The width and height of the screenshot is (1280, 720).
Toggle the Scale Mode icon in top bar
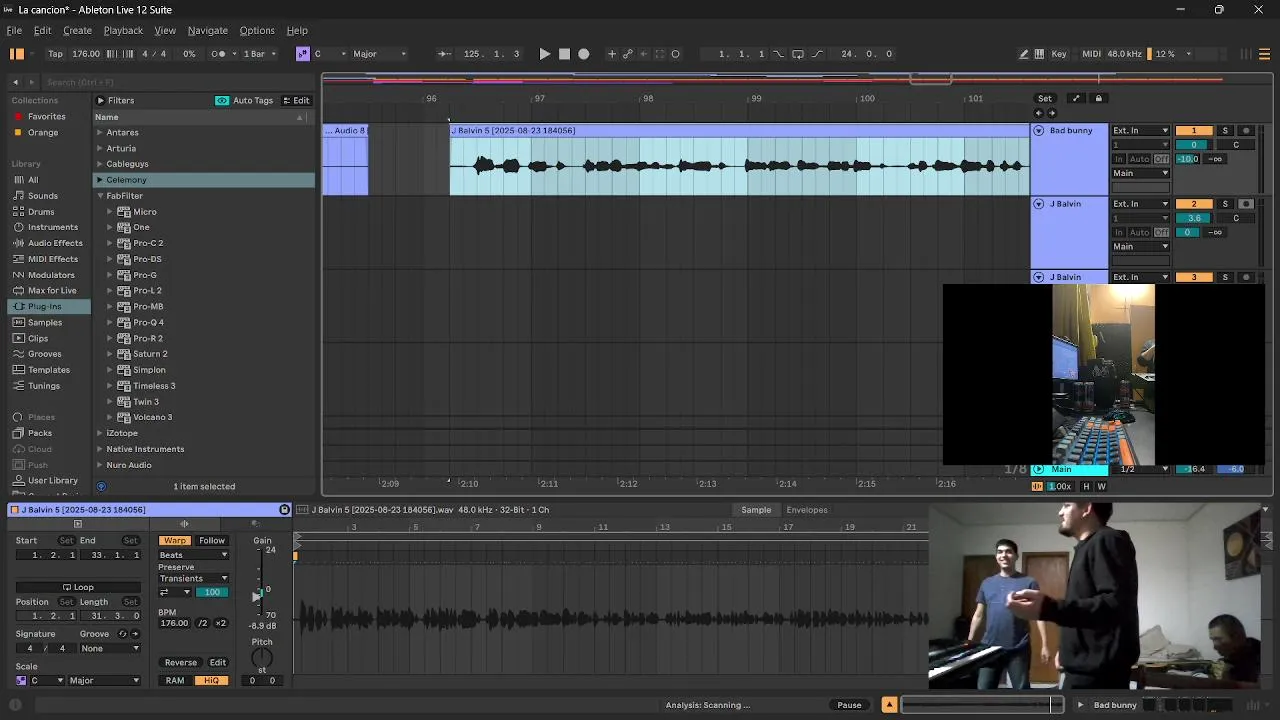click(302, 54)
